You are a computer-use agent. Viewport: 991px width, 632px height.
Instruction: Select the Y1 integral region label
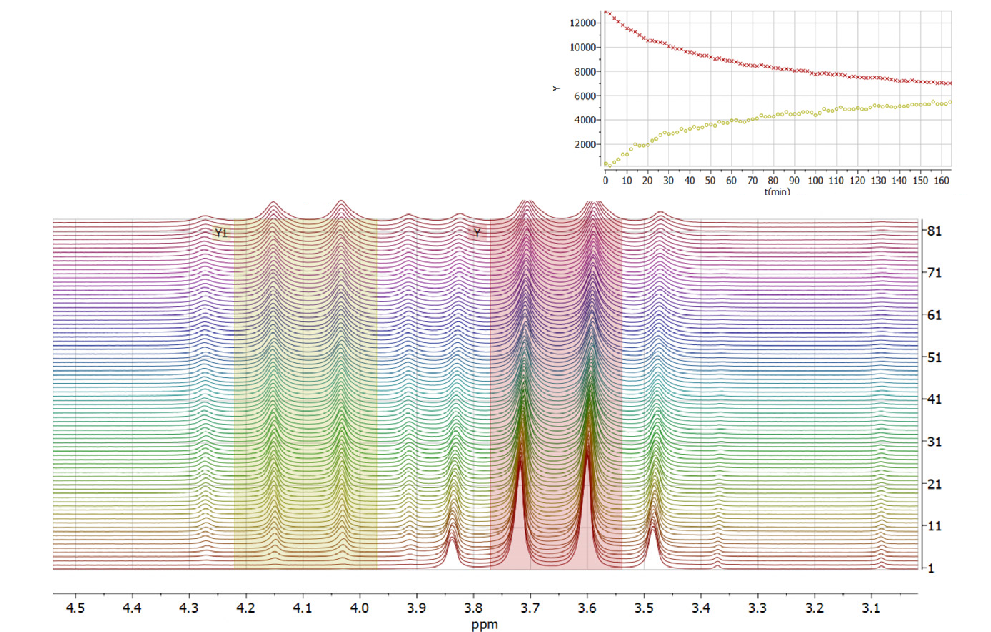tap(220, 233)
